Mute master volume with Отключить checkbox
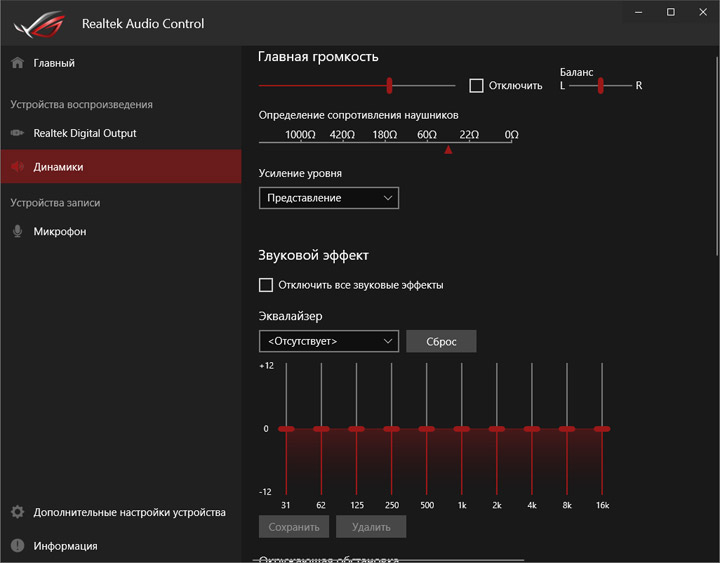 (x=476, y=85)
